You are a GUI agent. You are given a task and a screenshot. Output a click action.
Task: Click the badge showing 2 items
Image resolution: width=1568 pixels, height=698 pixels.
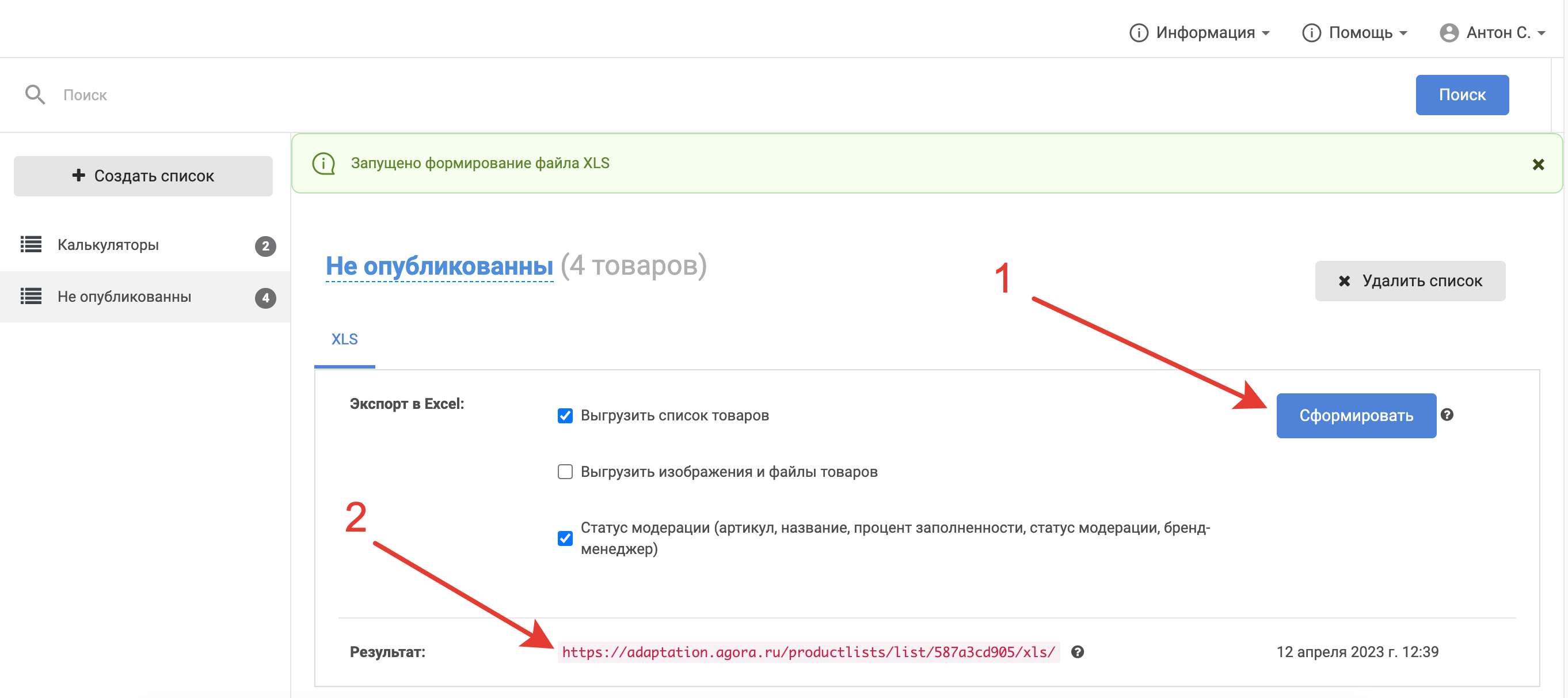point(265,246)
